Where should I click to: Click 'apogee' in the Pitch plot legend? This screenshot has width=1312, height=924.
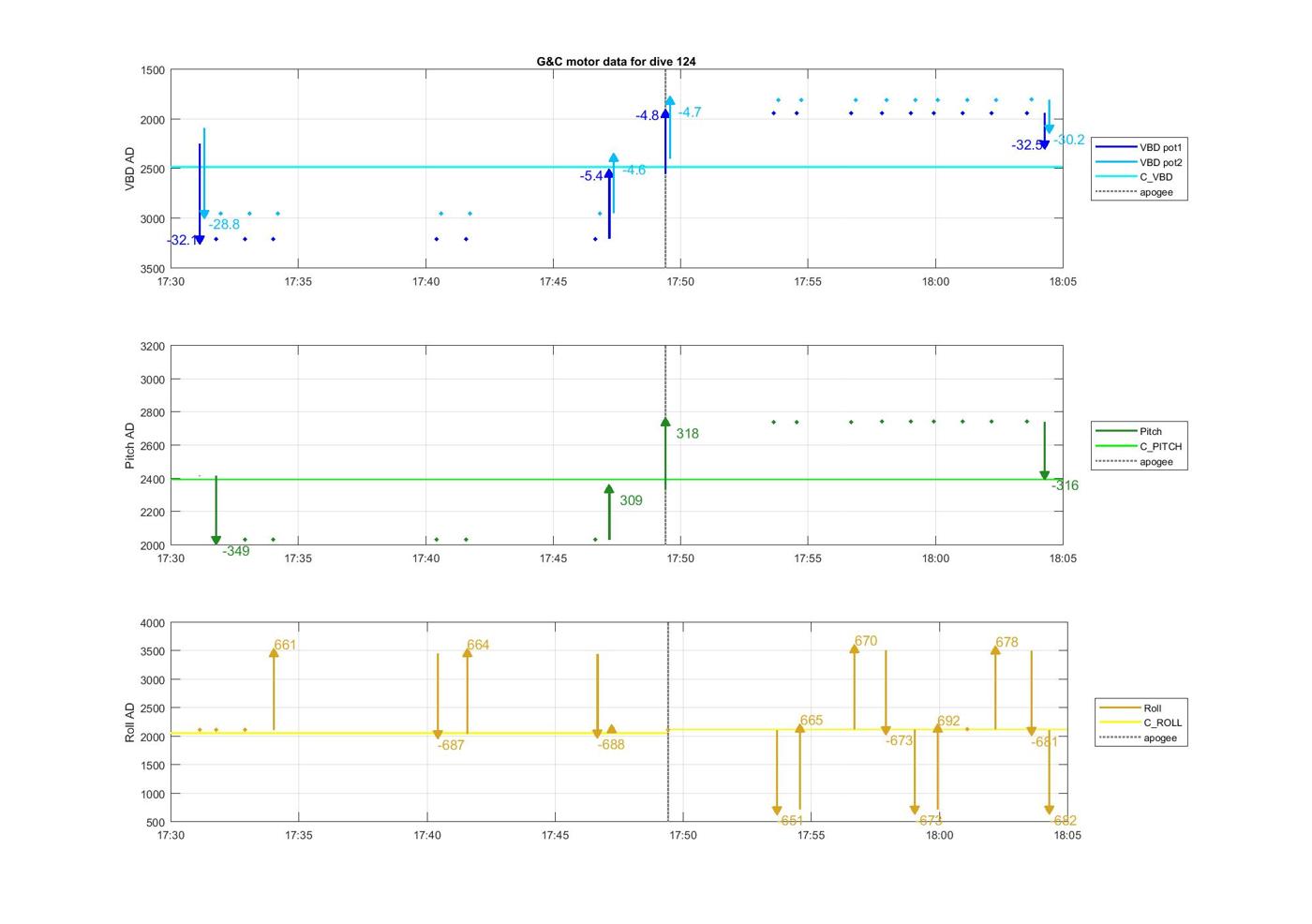pos(1134,461)
